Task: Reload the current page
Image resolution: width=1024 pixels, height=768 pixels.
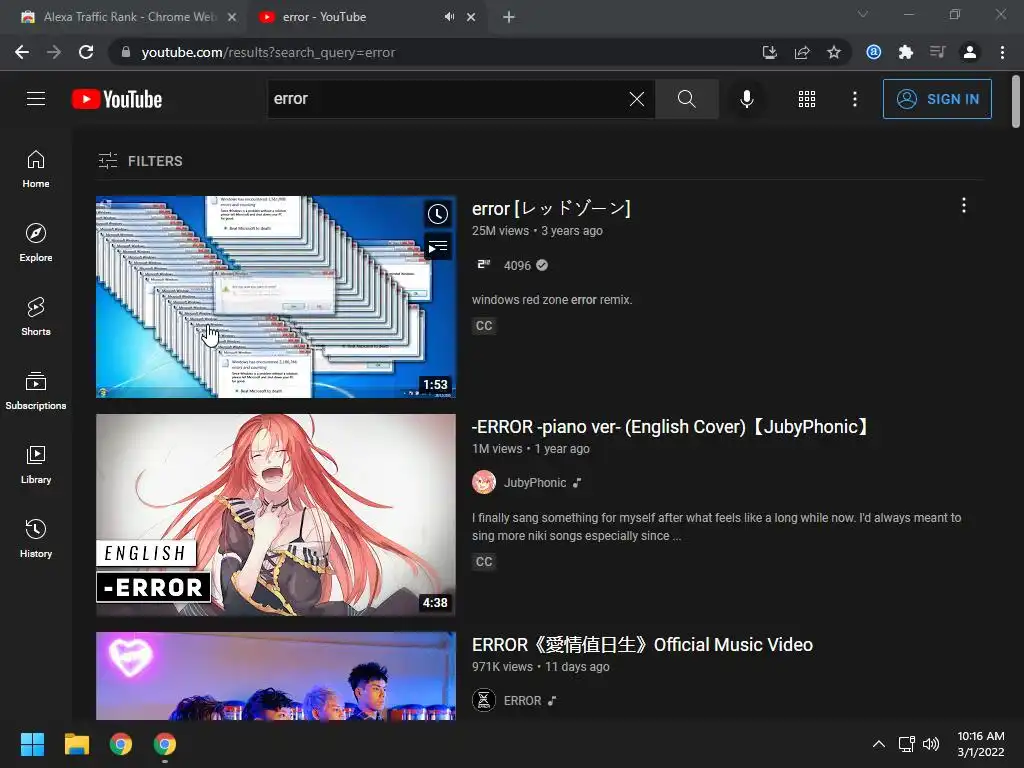Action: [86, 52]
